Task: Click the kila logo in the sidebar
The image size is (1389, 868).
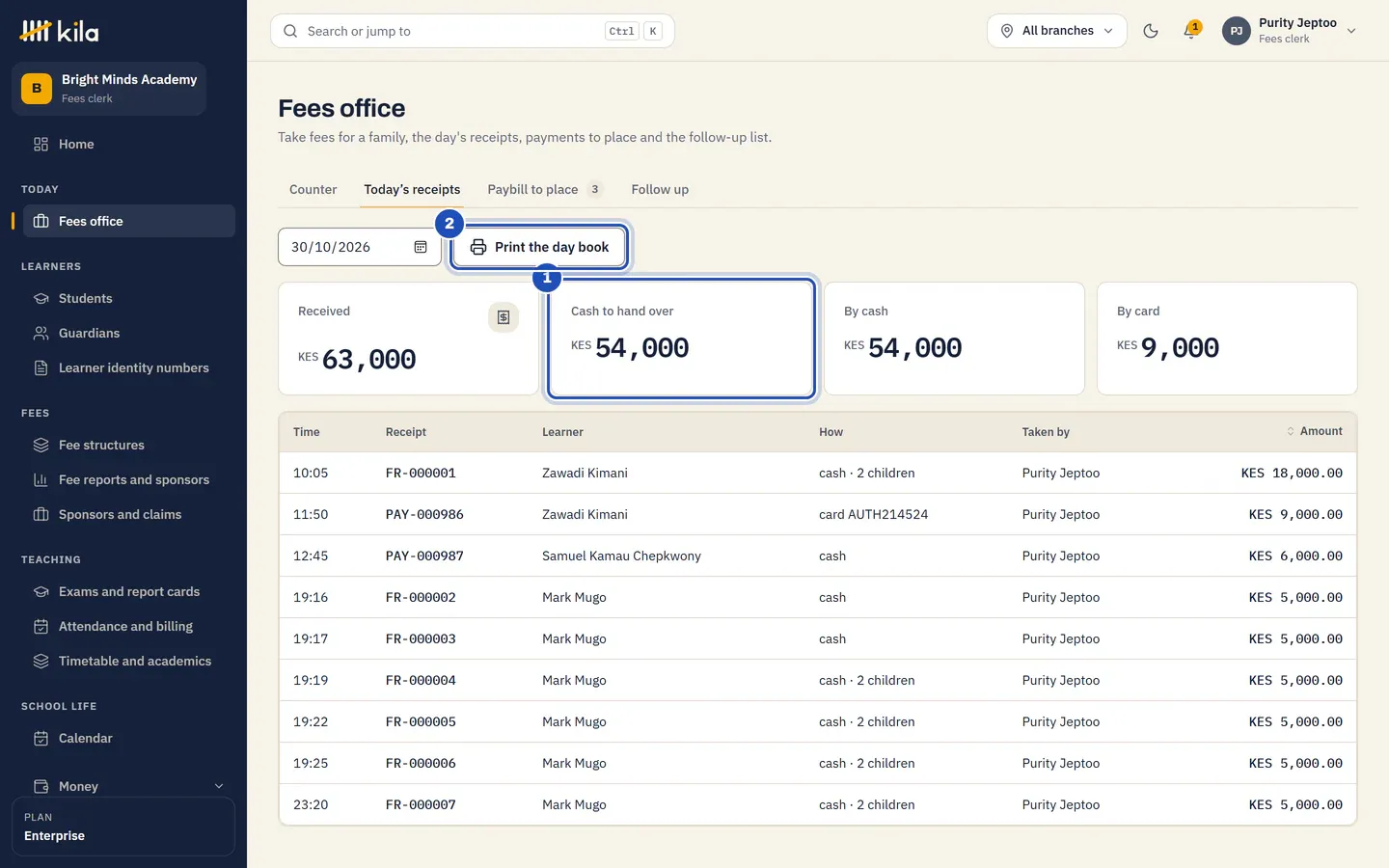Action: (59, 31)
